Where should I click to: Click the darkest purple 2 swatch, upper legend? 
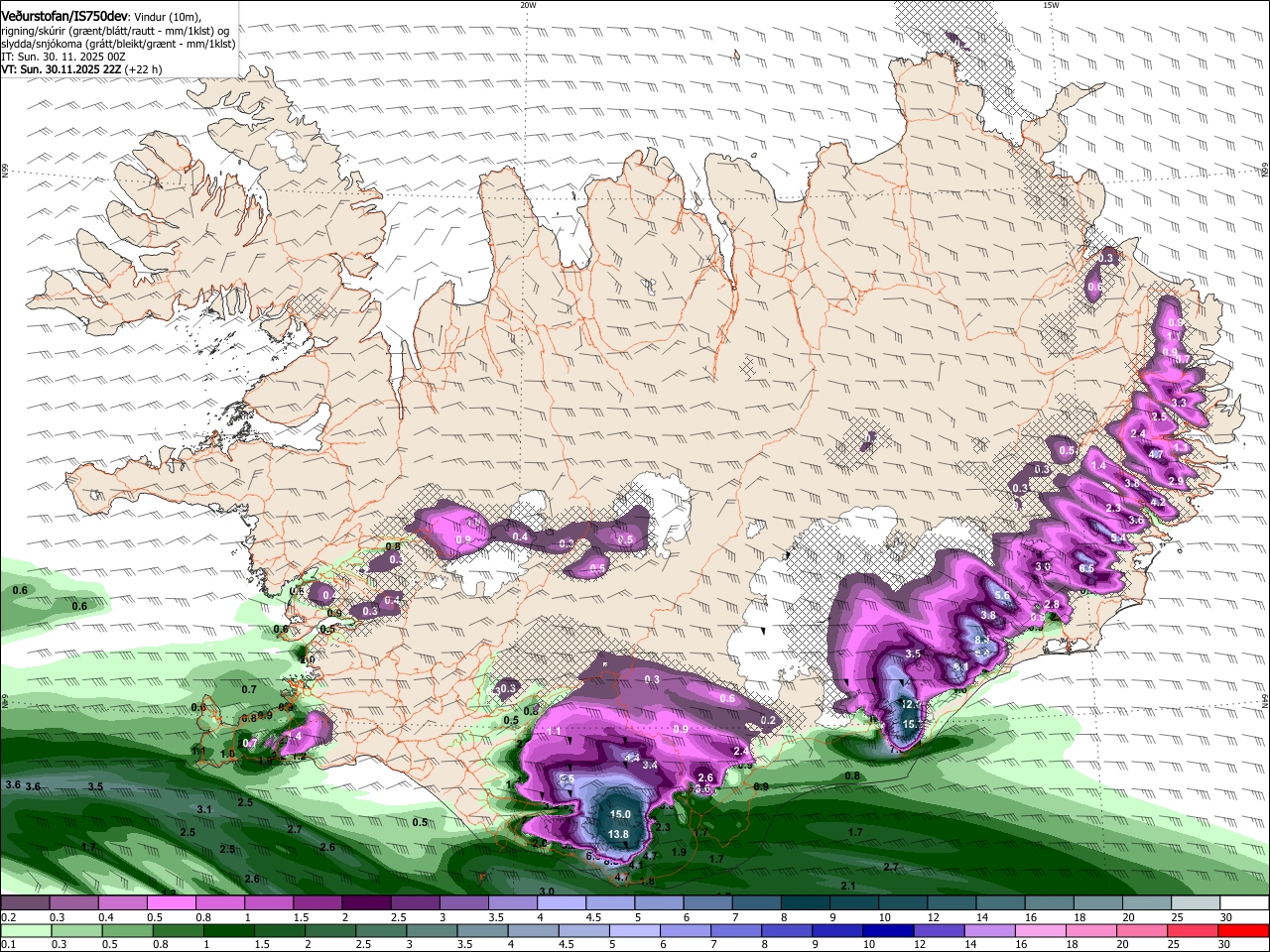[x=366, y=903]
